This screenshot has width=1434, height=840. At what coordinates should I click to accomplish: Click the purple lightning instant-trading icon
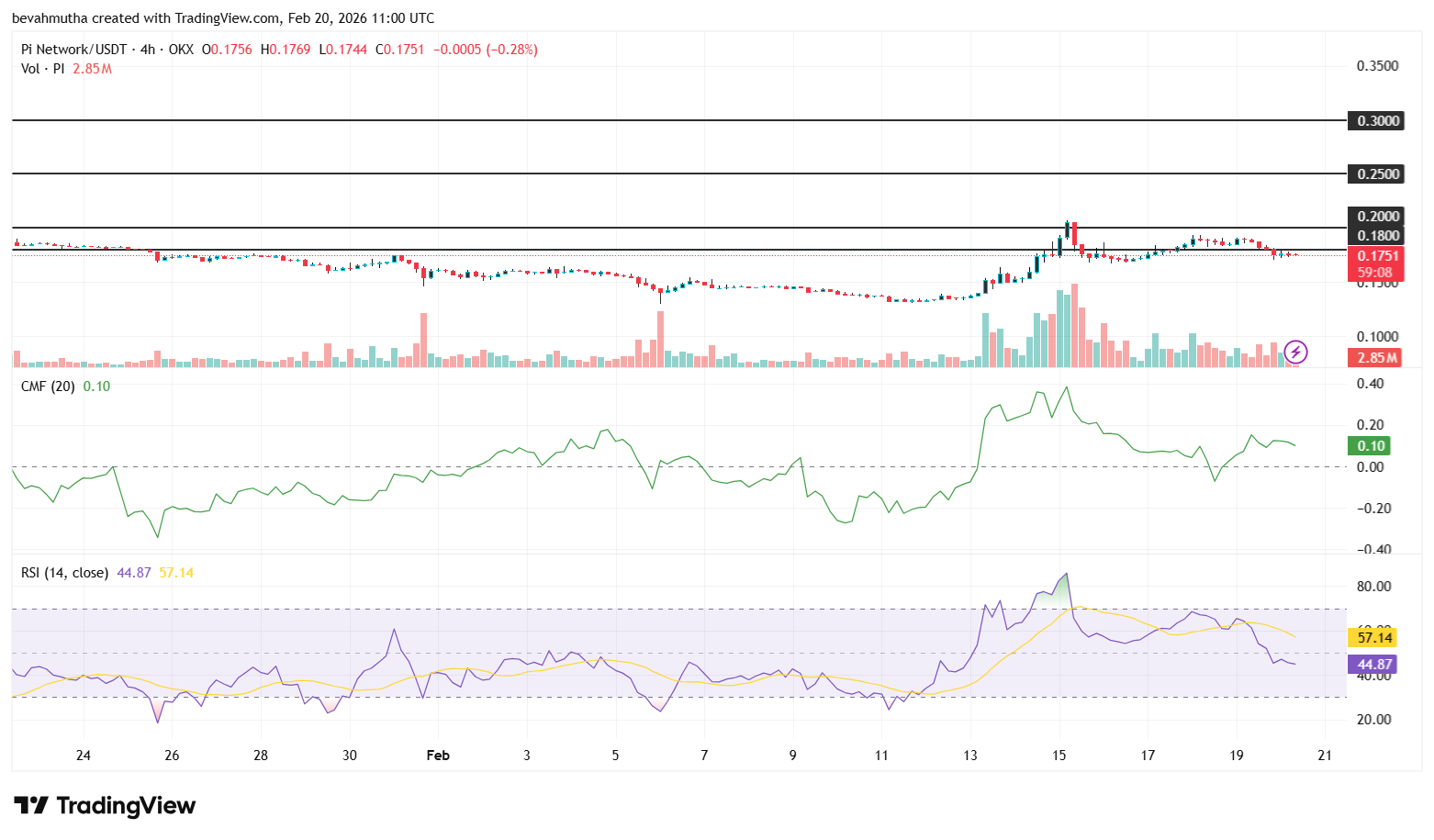click(x=1295, y=352)
